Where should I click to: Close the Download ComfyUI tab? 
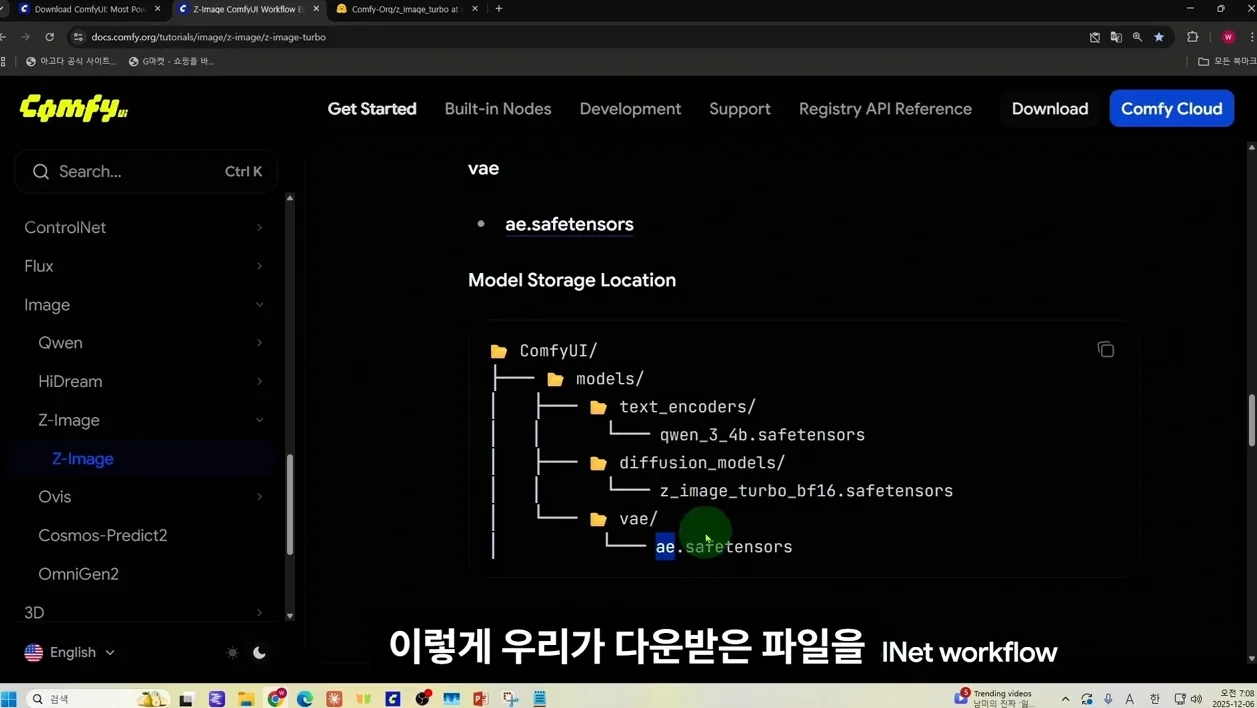tap(157, 9)
